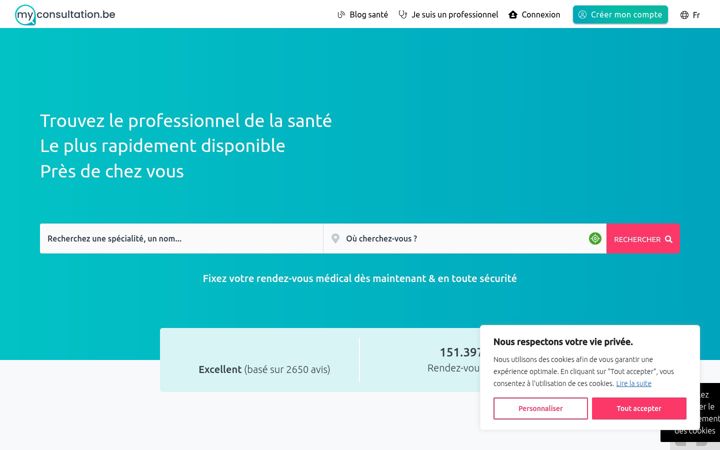Click the Fixez votre rendez-vous médical tagline
Image resolution: width=720 pixels, height=450 pixels.
(x=360, y=278)
